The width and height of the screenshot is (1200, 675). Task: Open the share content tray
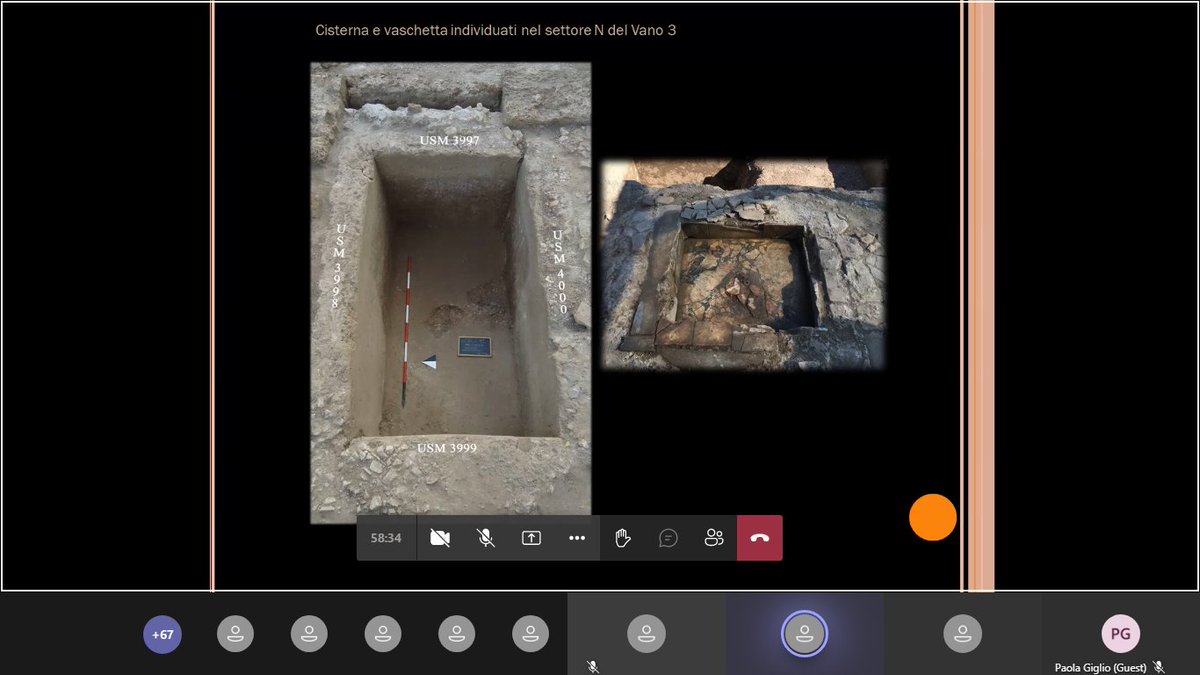pos(531,538)
